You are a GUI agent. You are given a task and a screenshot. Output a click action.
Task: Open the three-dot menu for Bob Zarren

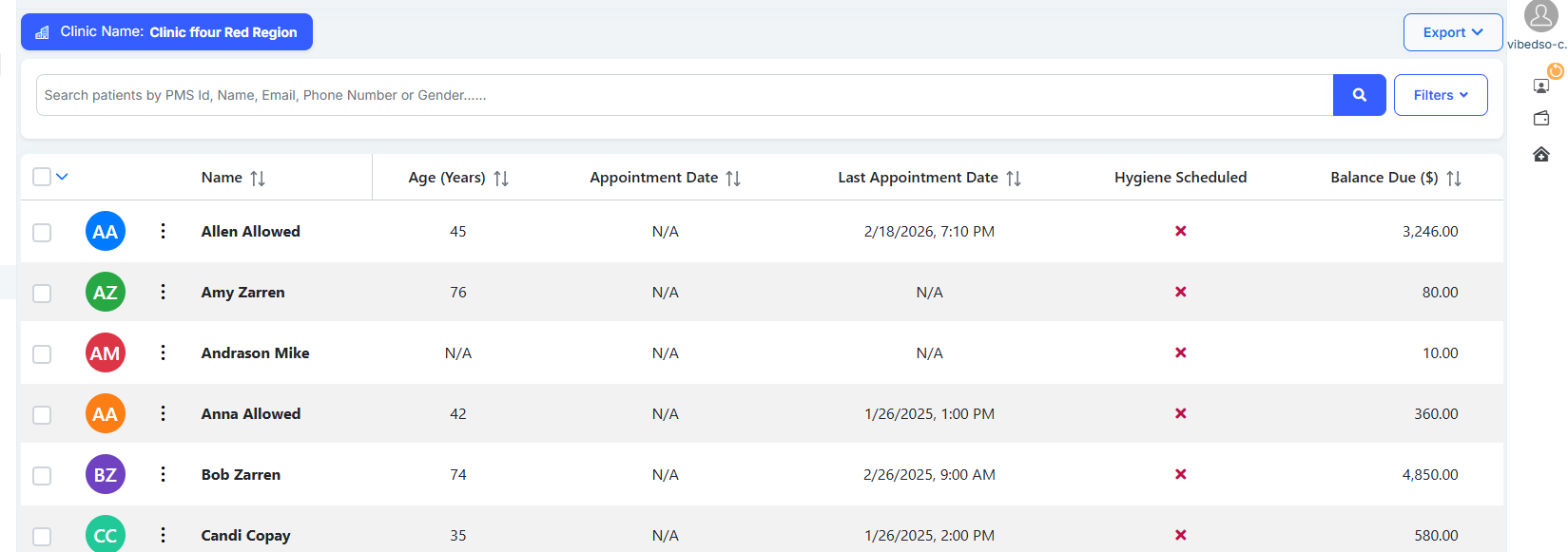163,474
